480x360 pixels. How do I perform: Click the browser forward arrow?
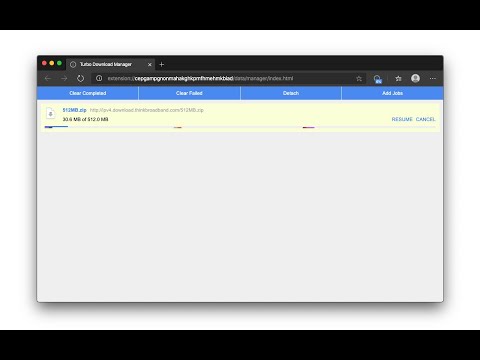(x=64, y=78)
